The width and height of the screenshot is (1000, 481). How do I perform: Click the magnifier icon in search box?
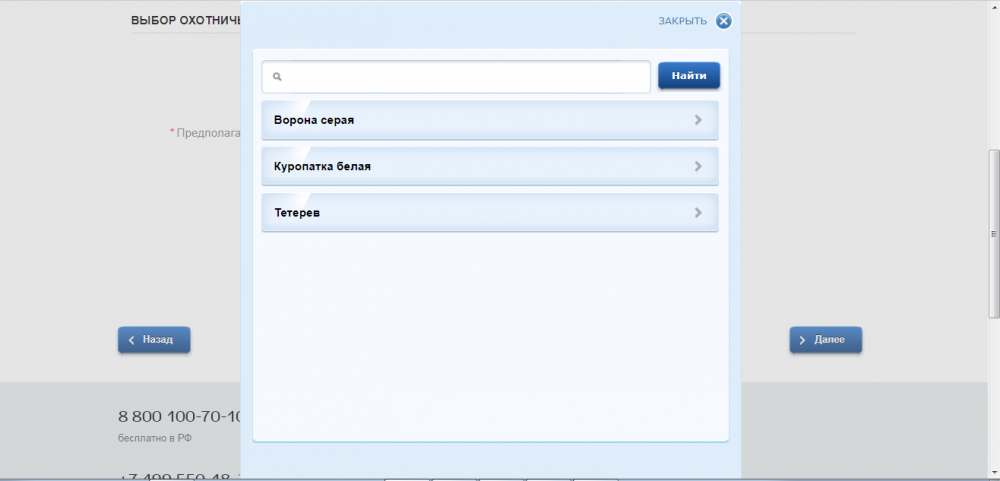(x=277, y=76)
